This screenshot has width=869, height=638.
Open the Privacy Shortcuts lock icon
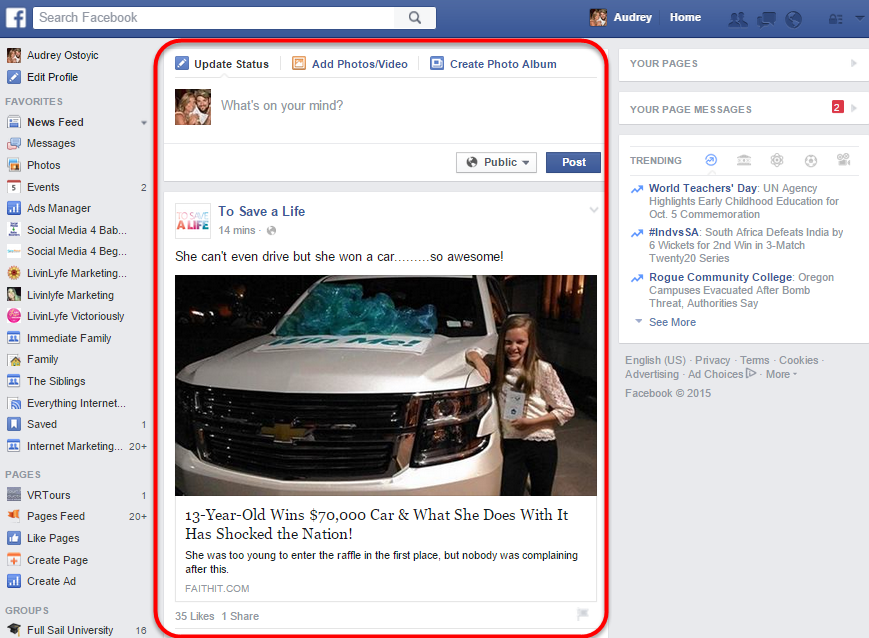pos(835,19)
